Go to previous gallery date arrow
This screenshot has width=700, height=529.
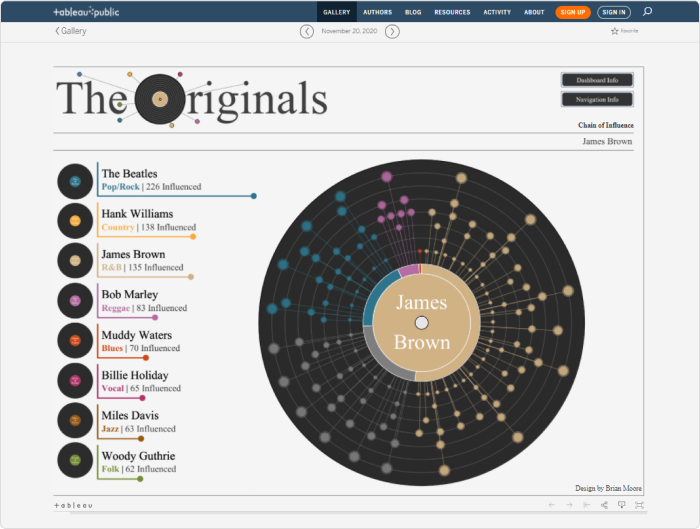pos(307,31)
